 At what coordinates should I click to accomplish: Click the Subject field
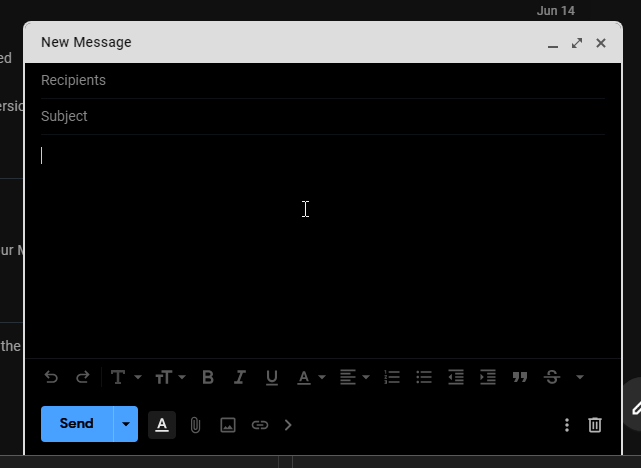(x=323, y=116)
